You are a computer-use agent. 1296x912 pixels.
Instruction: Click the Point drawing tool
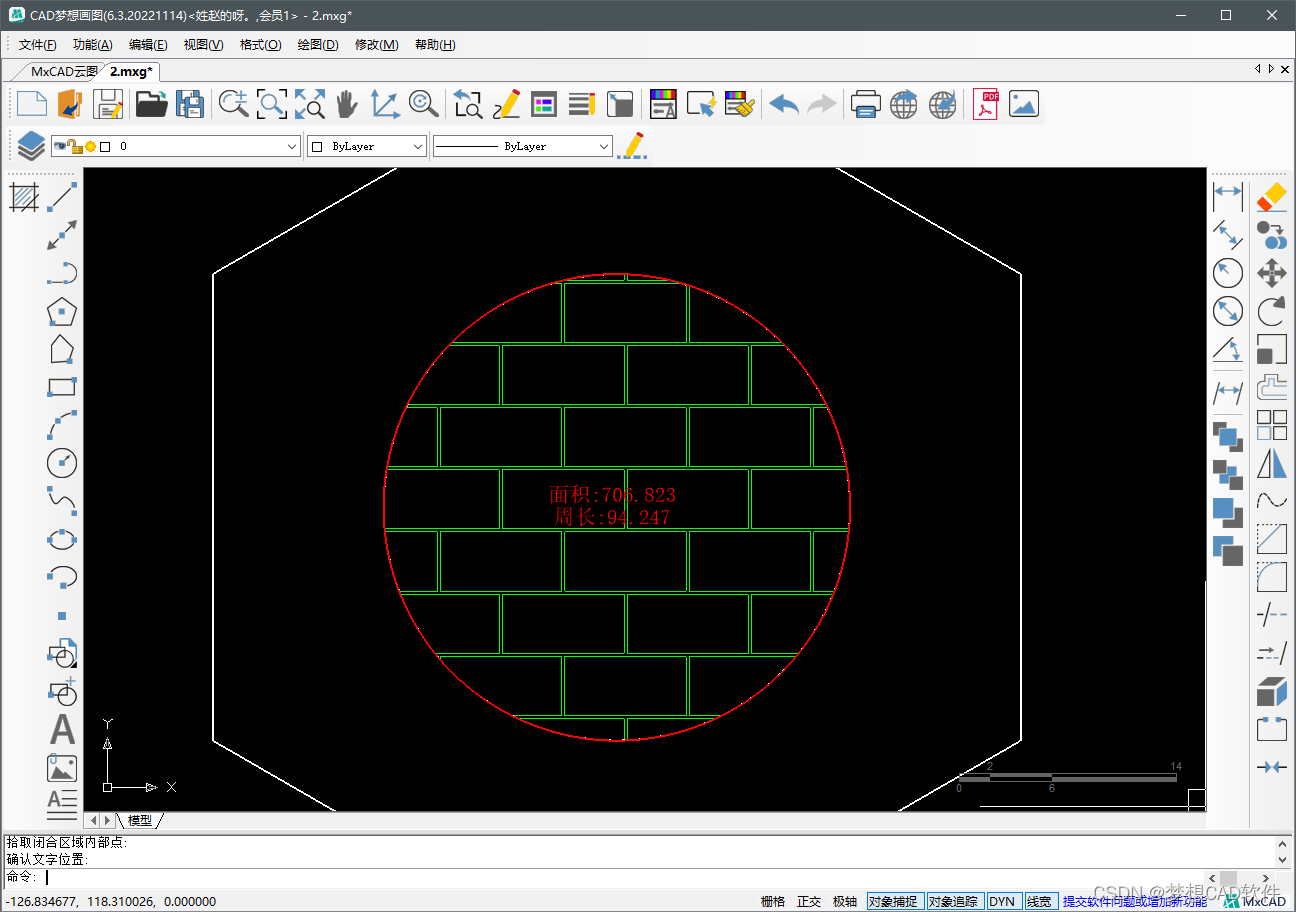(x=62, y=616)
